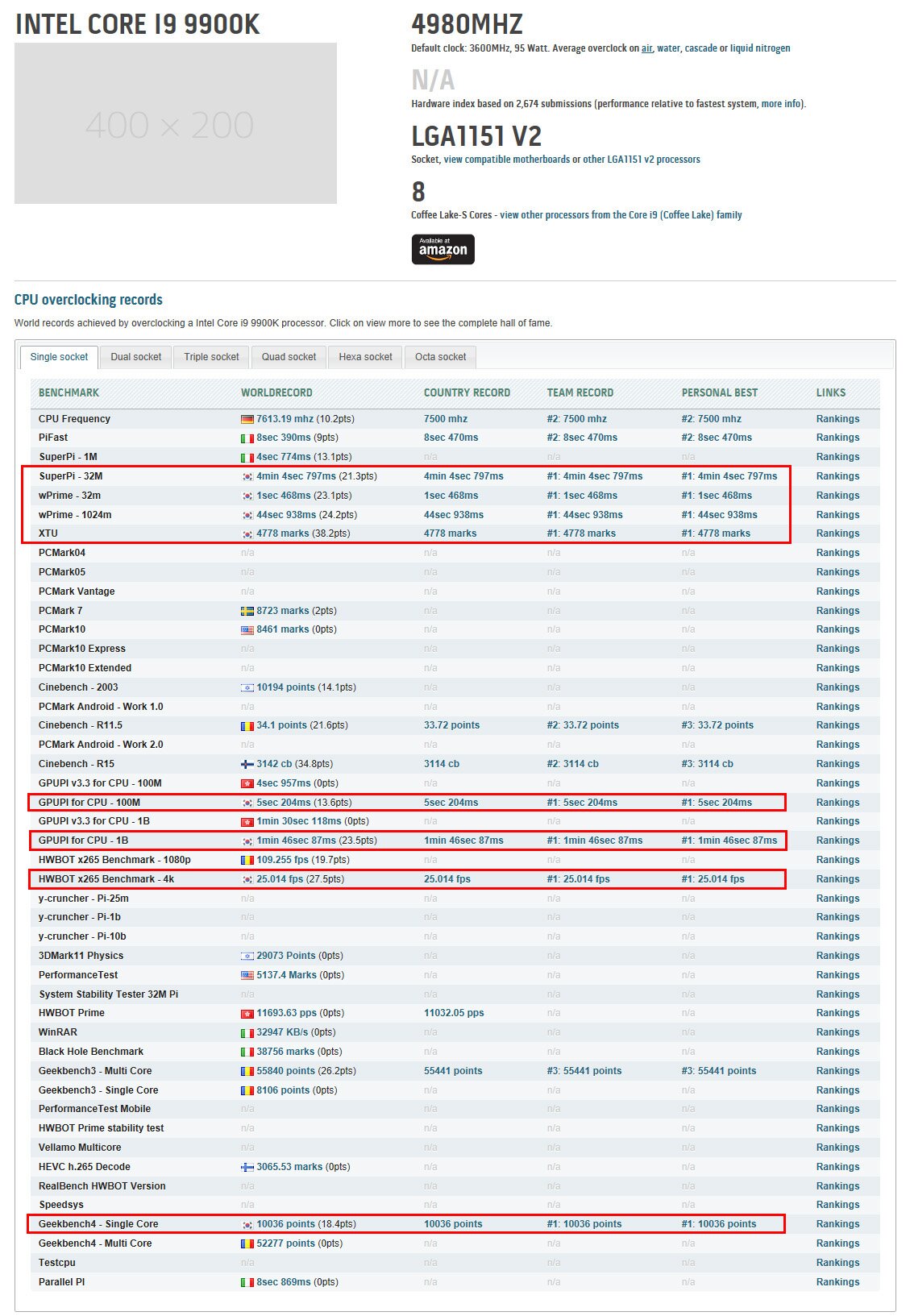Open other LGA1151 v2 processors link
910x1316 pixels.
642,160
